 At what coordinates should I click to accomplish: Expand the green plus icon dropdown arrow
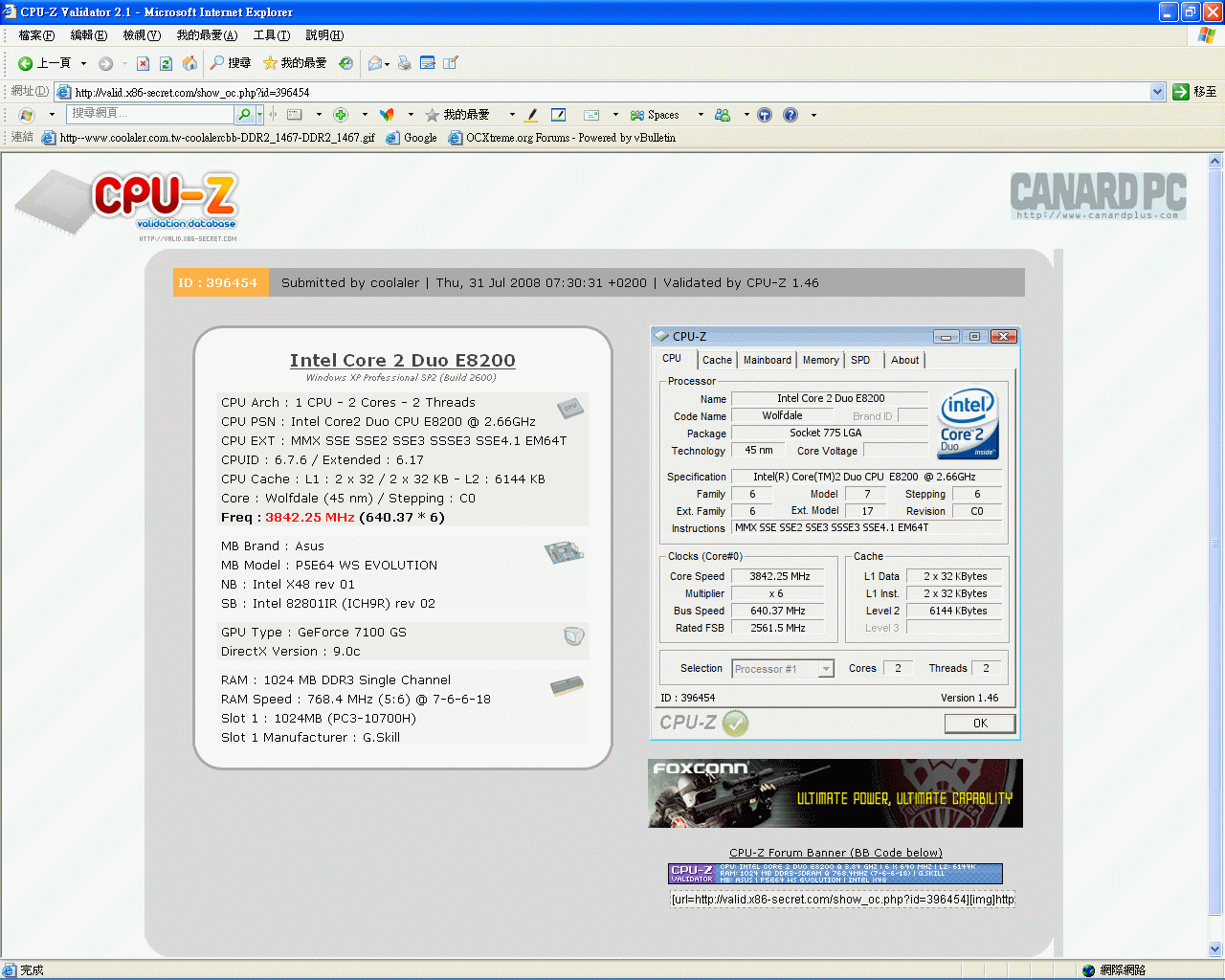(365, 115)
